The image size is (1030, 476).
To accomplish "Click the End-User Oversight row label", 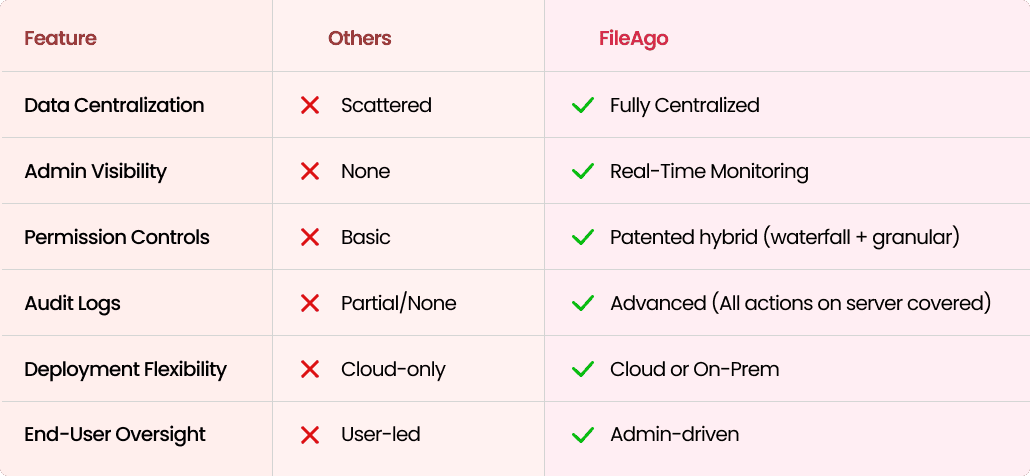I will tap(115, 435).
